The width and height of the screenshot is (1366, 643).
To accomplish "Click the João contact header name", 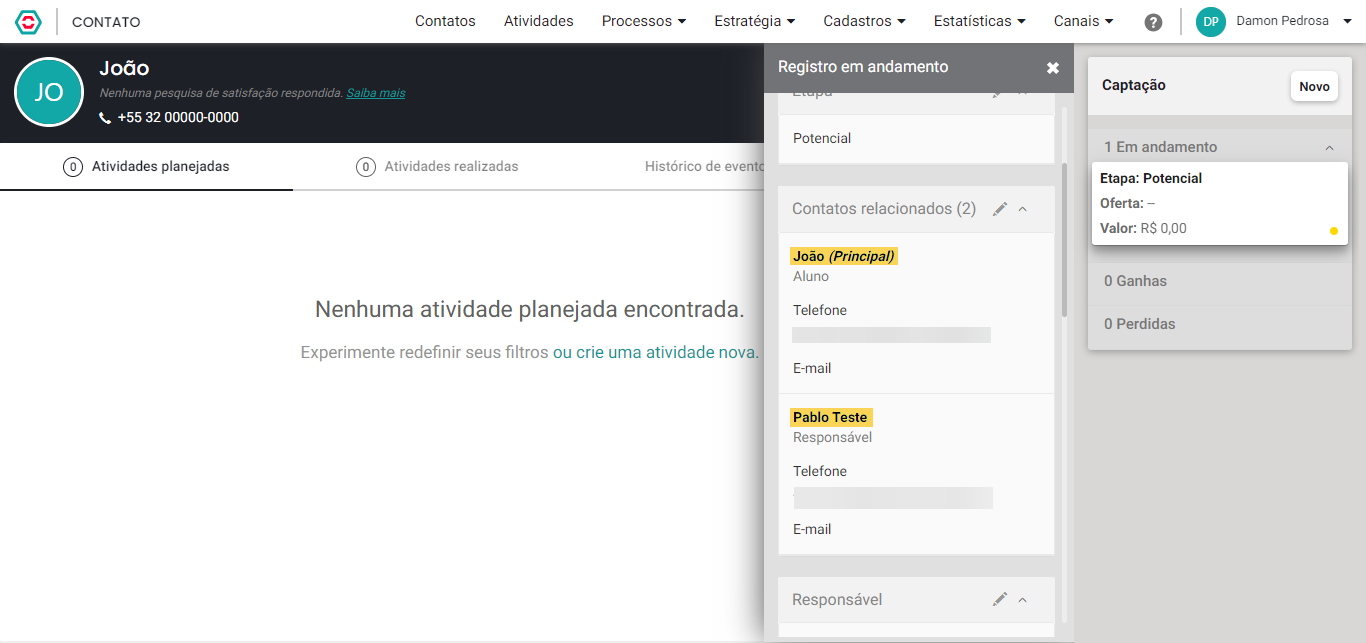I will (124, 69).
